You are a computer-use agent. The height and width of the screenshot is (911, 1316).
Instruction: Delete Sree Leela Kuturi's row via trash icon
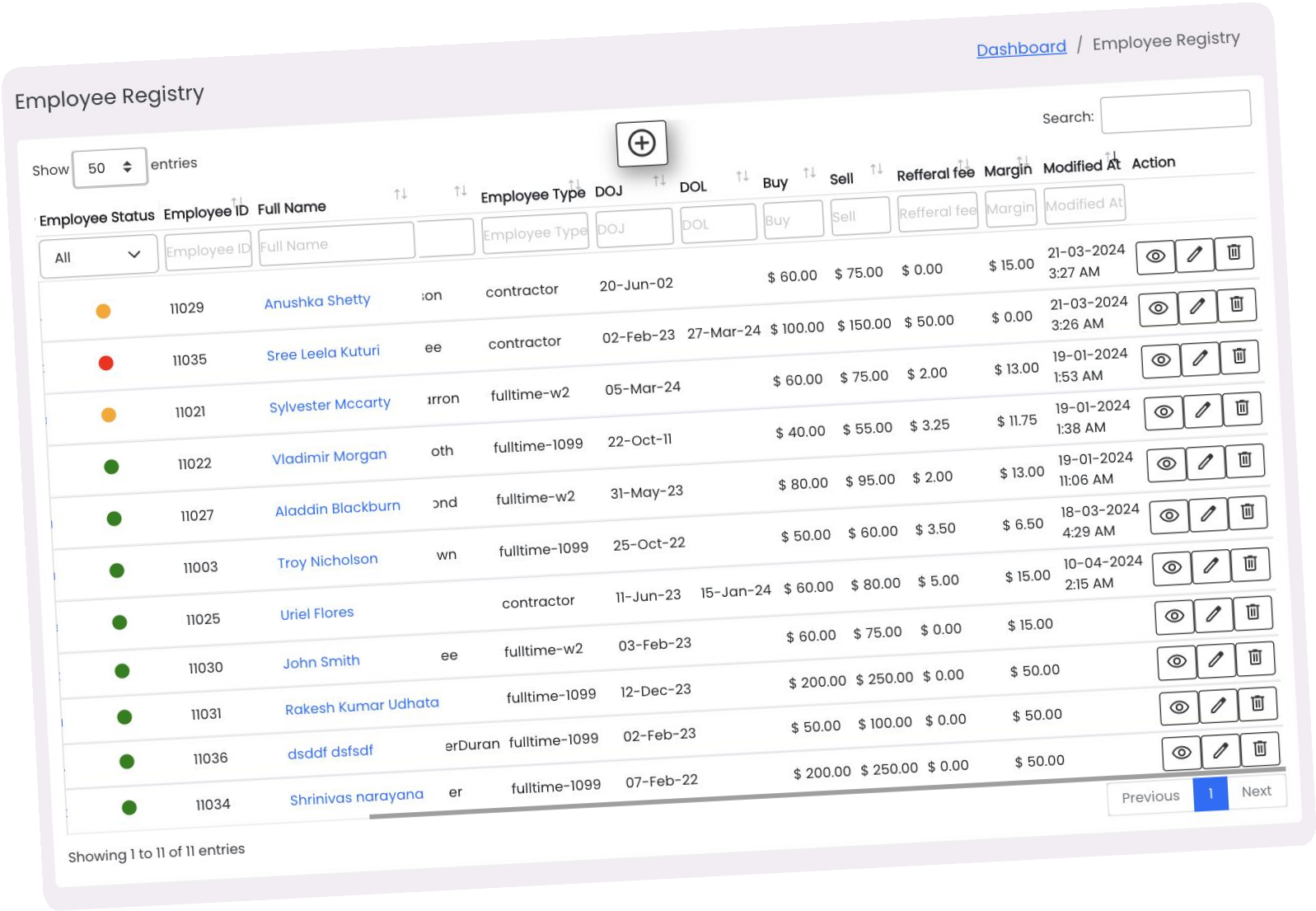1236,305
